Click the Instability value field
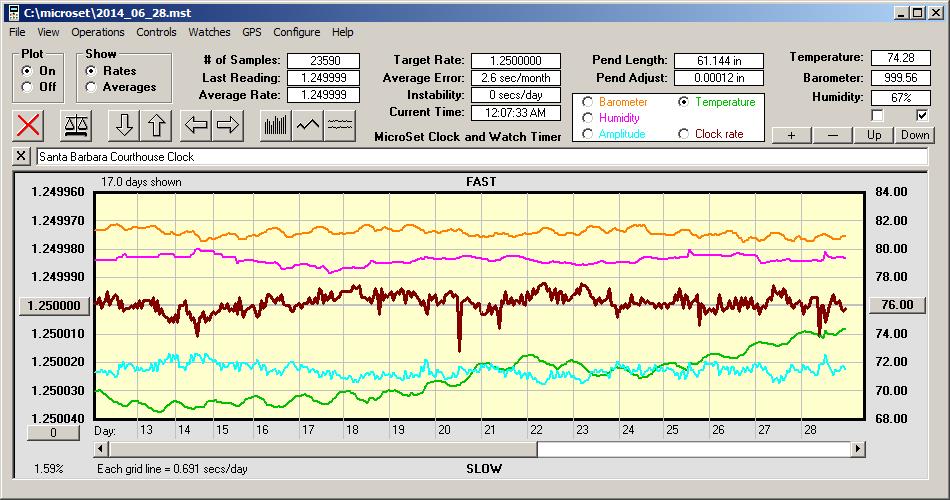950x500 pixels. point(516,95)
